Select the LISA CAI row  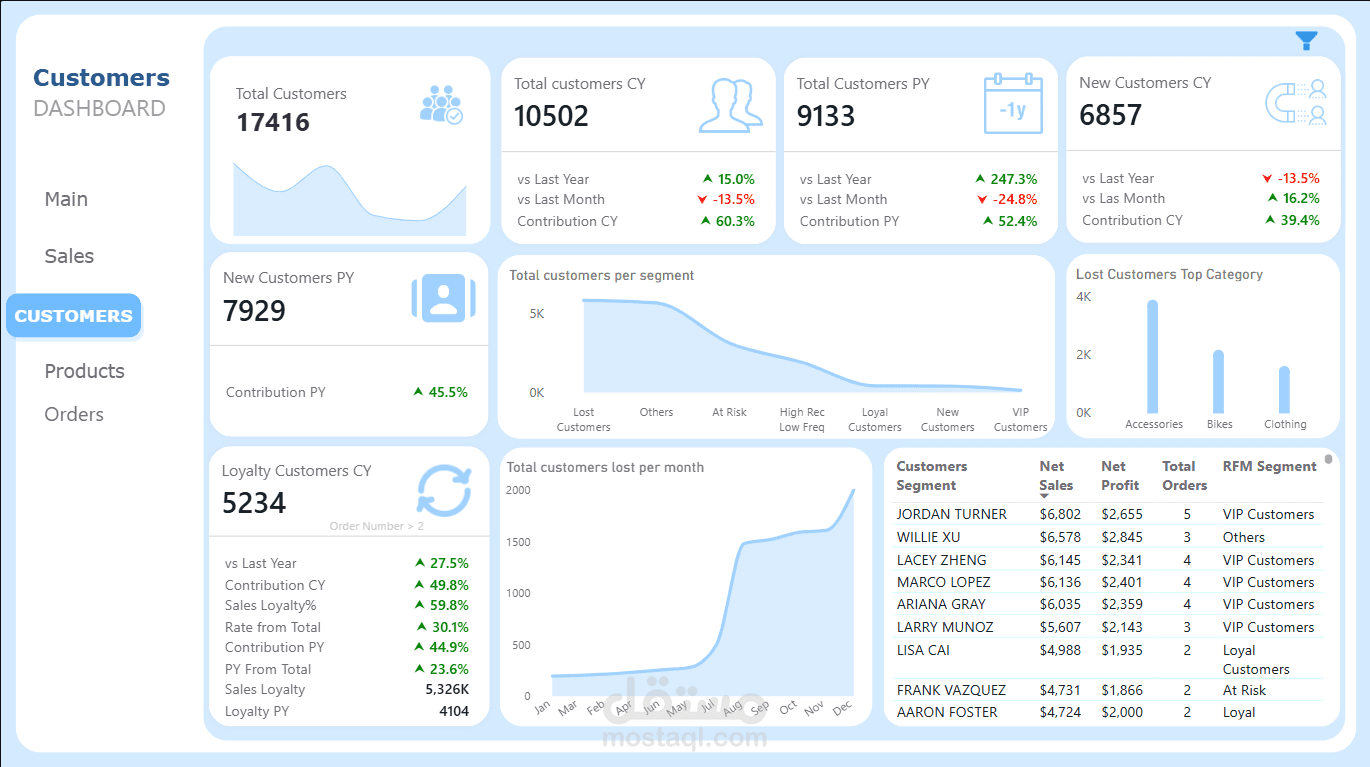tap(1107, 659)
